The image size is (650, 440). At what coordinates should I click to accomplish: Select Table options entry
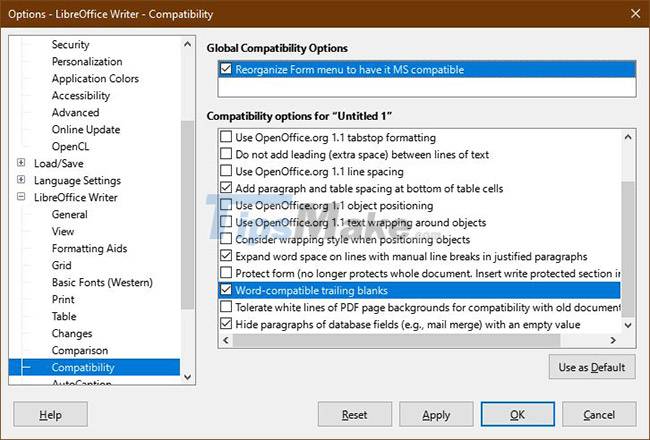(64, 316)
